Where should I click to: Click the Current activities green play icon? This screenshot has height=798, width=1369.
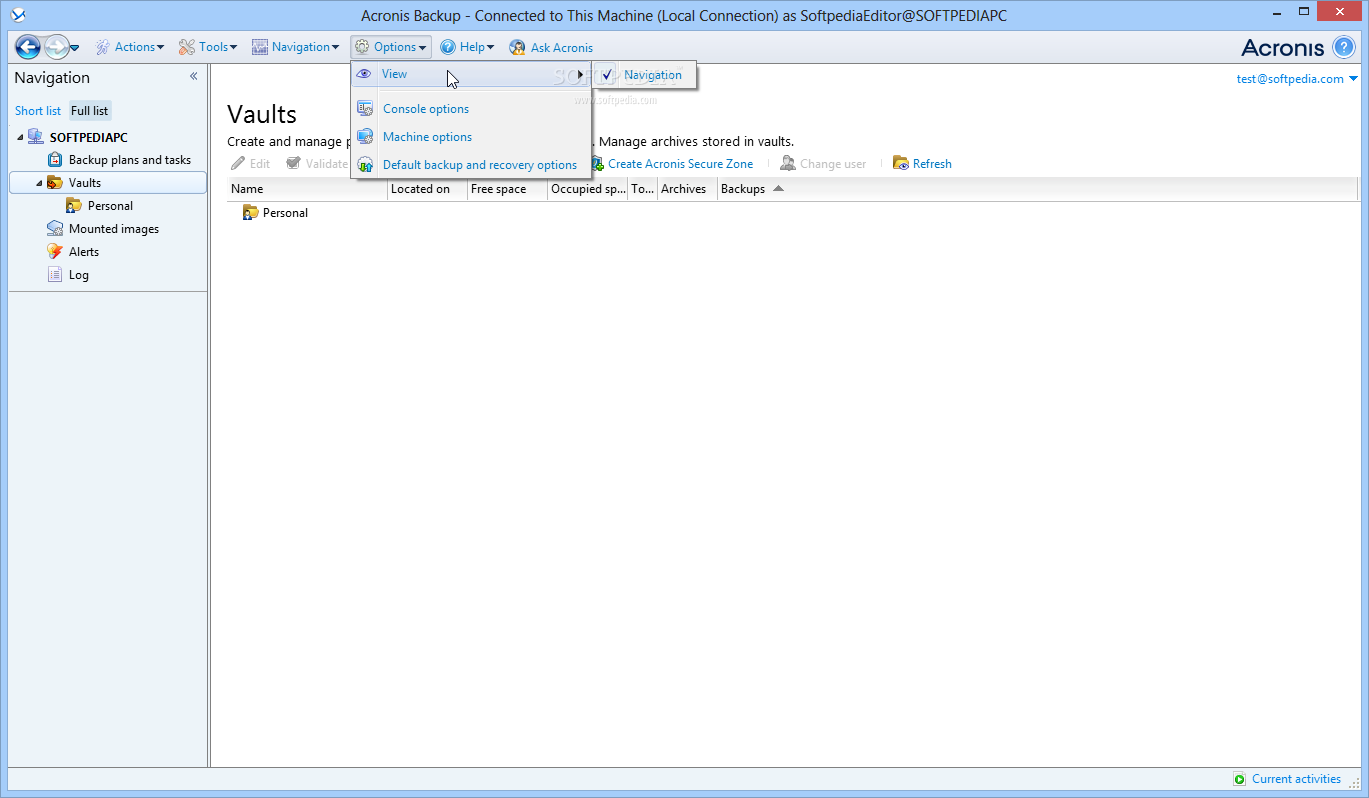click(x=1240, y=779)
